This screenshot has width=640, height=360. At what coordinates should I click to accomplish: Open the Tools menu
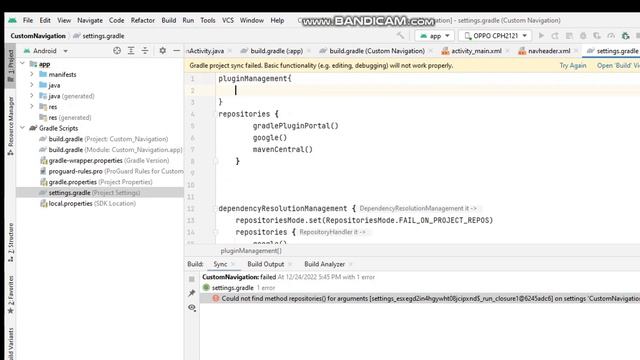[x=208, y=20]
